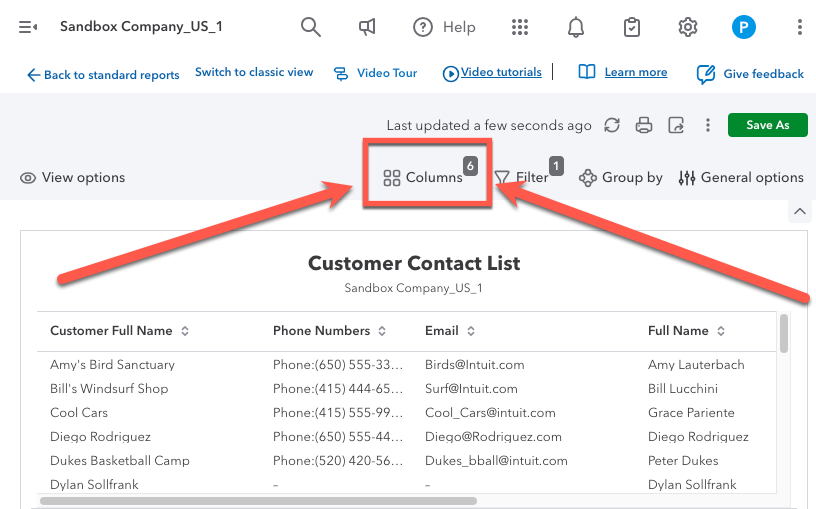The image size is (816, 509).
Task: Open General options menu
Action: 741,177
